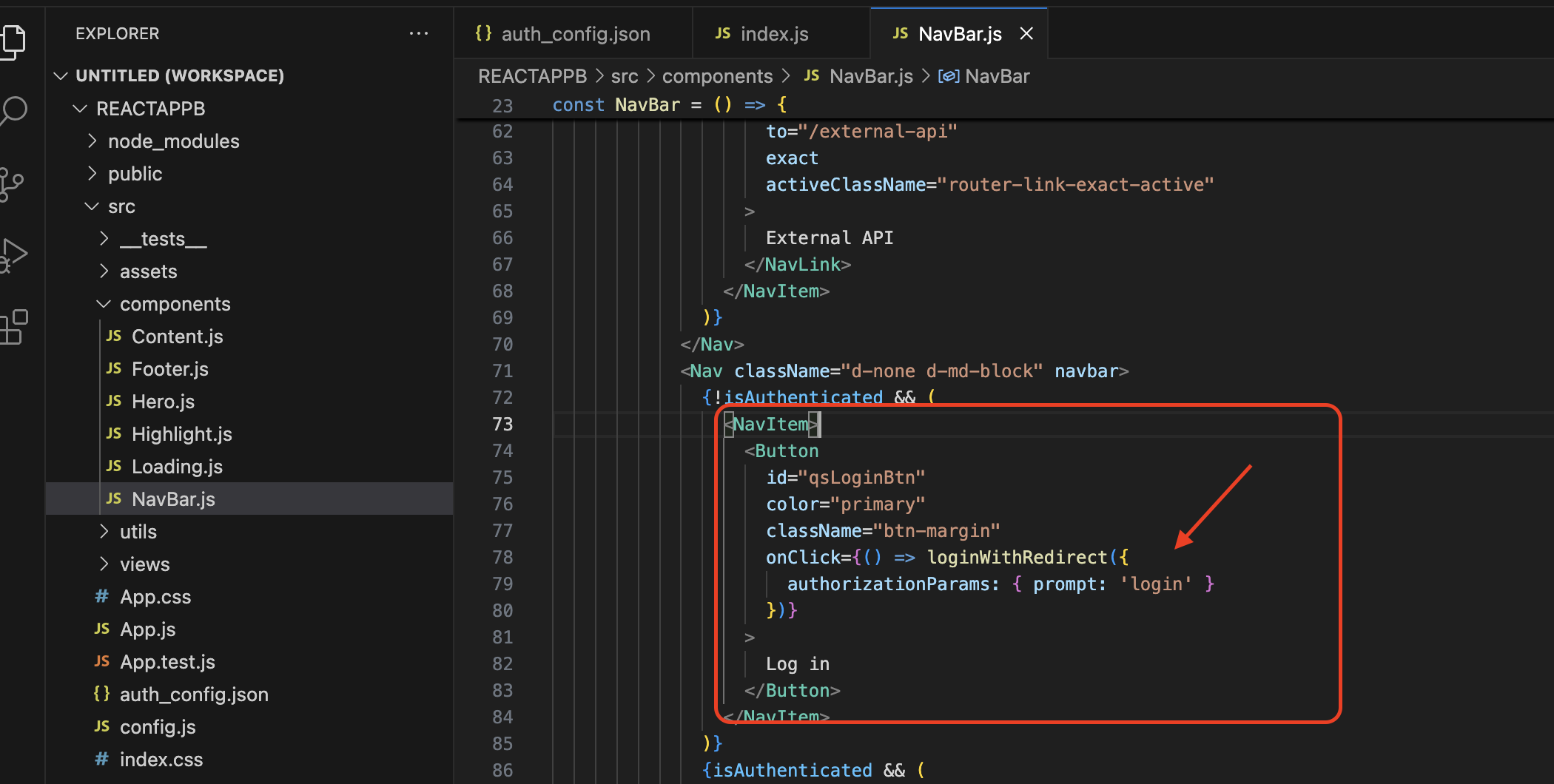The image size is (1554, 784).
Task: Click REACTAPPB in the breadcrumb
Action: pos(532,76)
